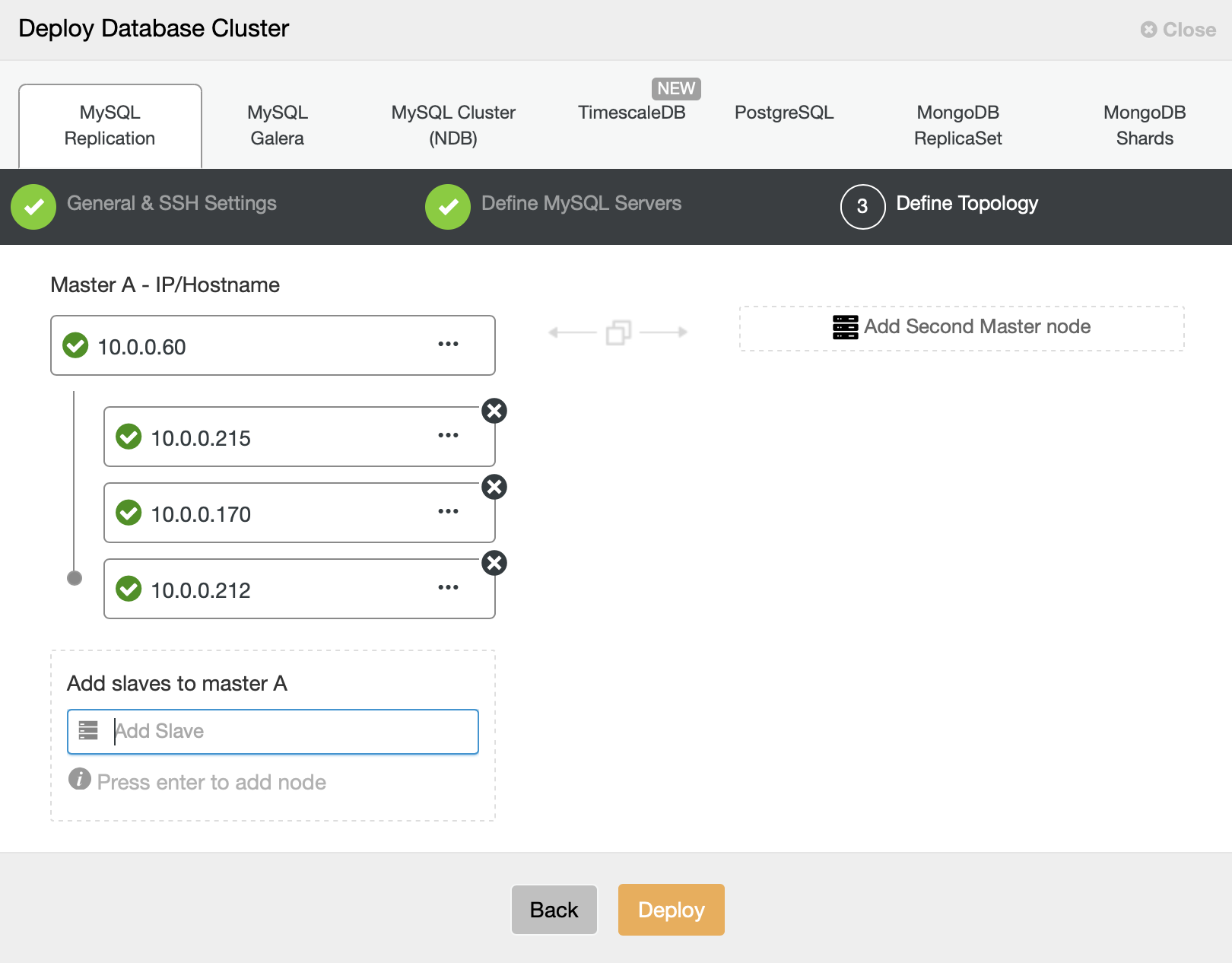Click the server stack icon for second master

click(845, 327)
